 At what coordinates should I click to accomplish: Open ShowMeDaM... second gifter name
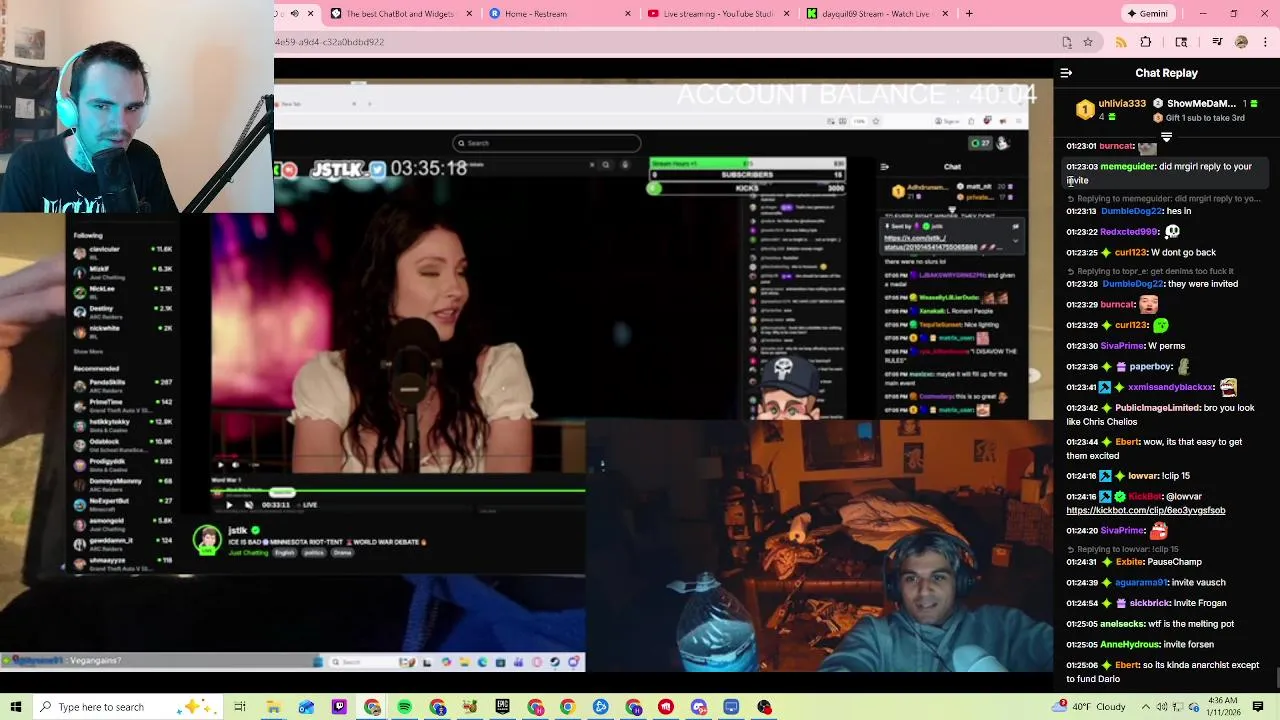[1202, 103]
